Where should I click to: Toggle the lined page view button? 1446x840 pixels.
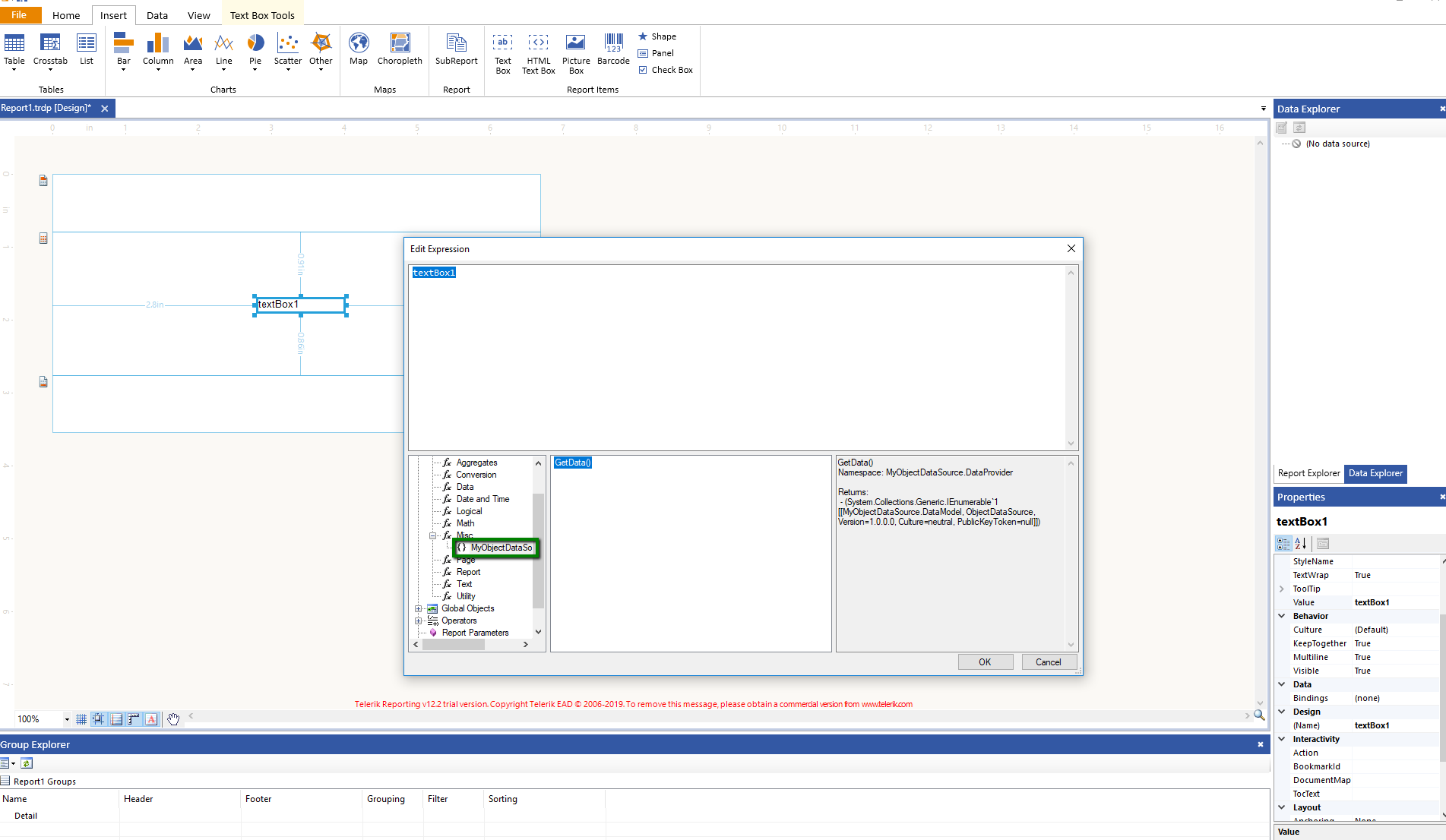[116, 719]
